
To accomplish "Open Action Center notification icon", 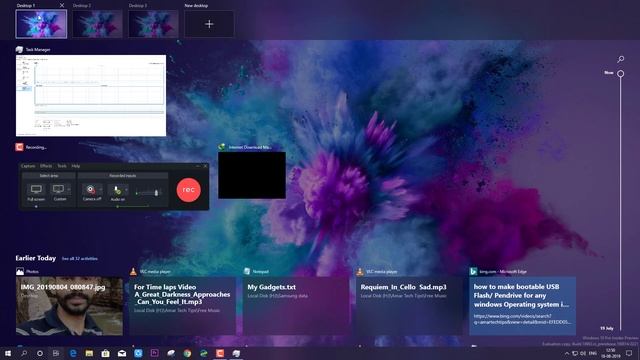I will point(629,353).
